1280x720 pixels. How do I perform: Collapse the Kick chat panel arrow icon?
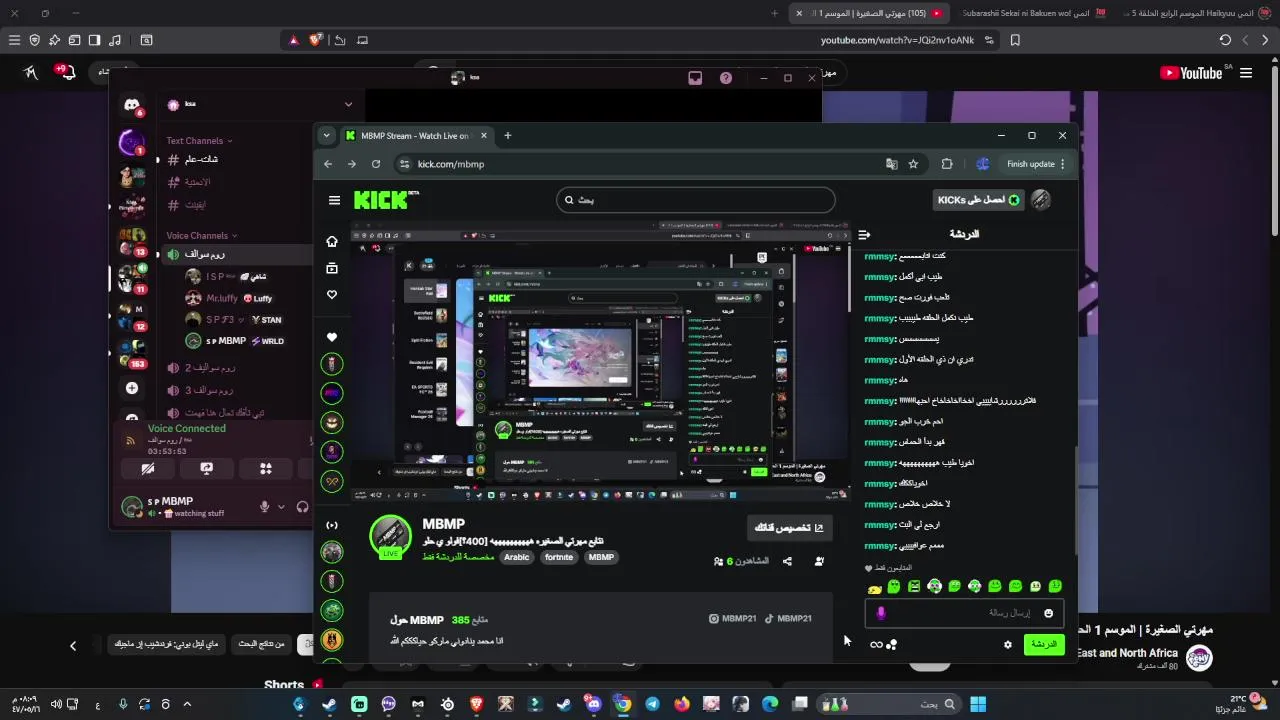(x=864, y=235)
